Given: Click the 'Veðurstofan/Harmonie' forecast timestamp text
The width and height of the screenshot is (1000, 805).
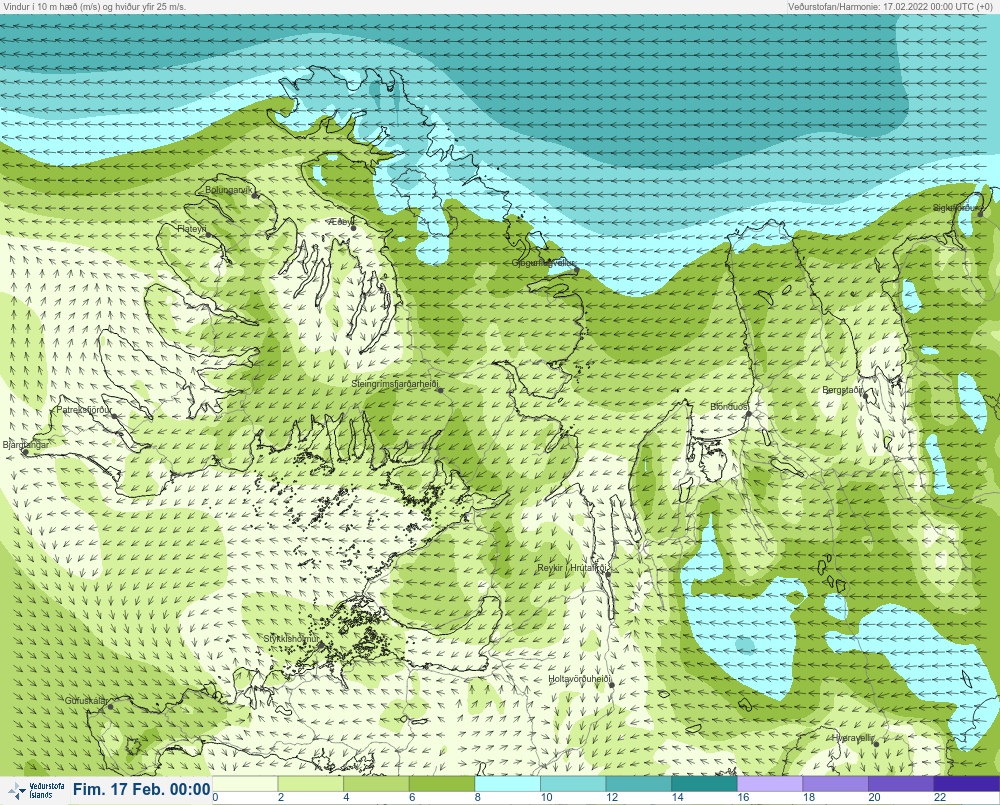Looking at the screenshot, I should tap(890, 6).
